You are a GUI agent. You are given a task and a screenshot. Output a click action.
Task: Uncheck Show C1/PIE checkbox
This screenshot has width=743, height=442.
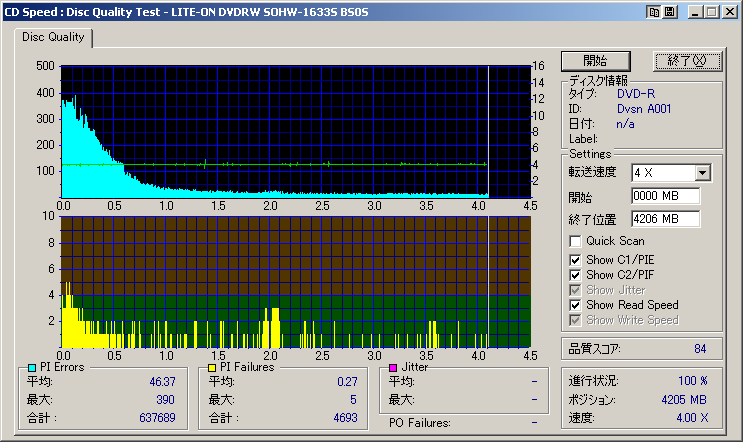click(x=575, y=260)
